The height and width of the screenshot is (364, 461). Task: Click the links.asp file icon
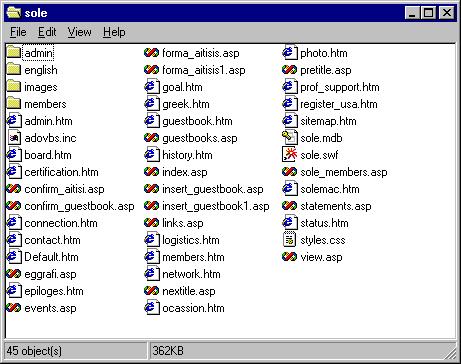pos(152,223)
